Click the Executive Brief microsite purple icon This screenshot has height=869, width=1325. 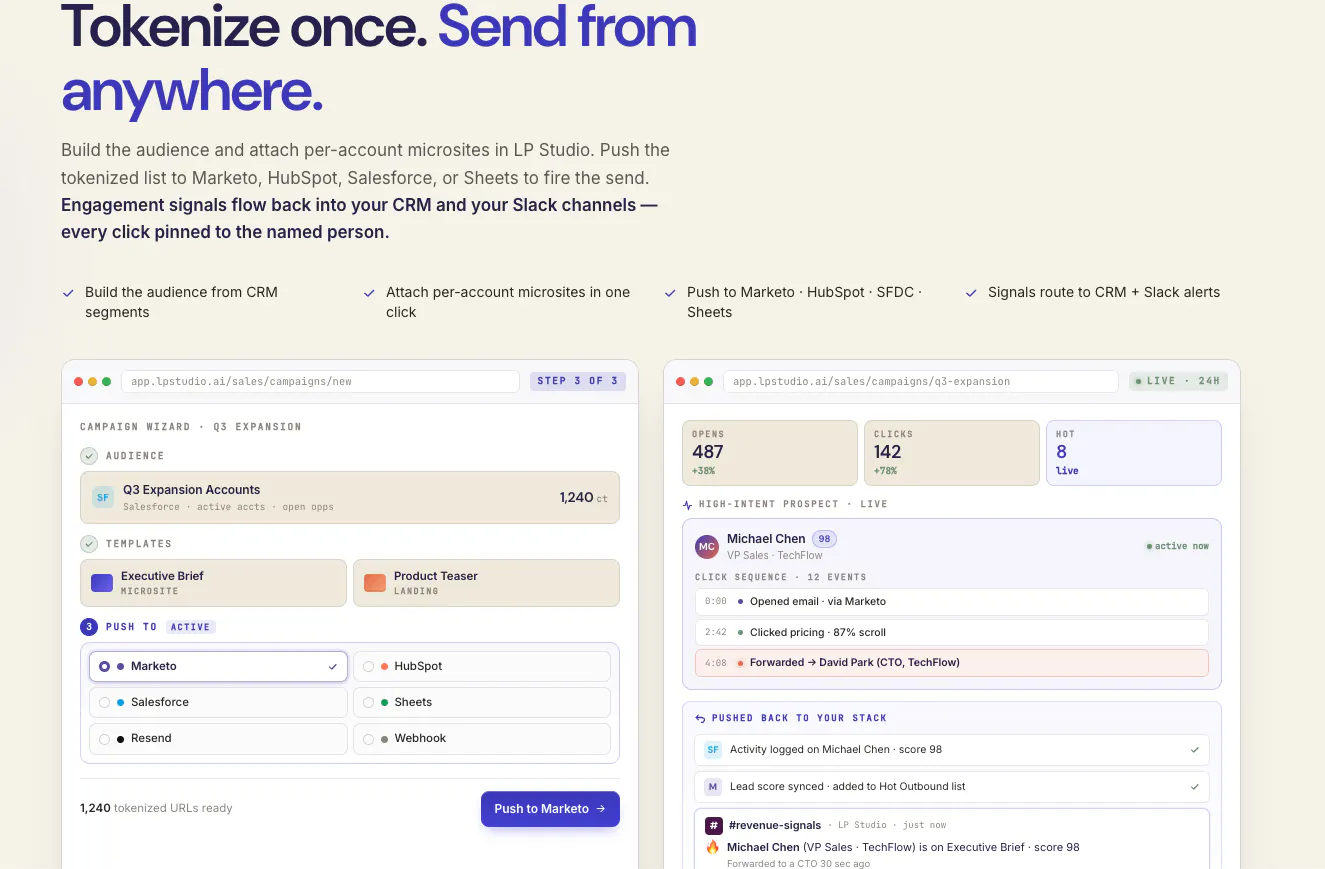tap(102, 583)
